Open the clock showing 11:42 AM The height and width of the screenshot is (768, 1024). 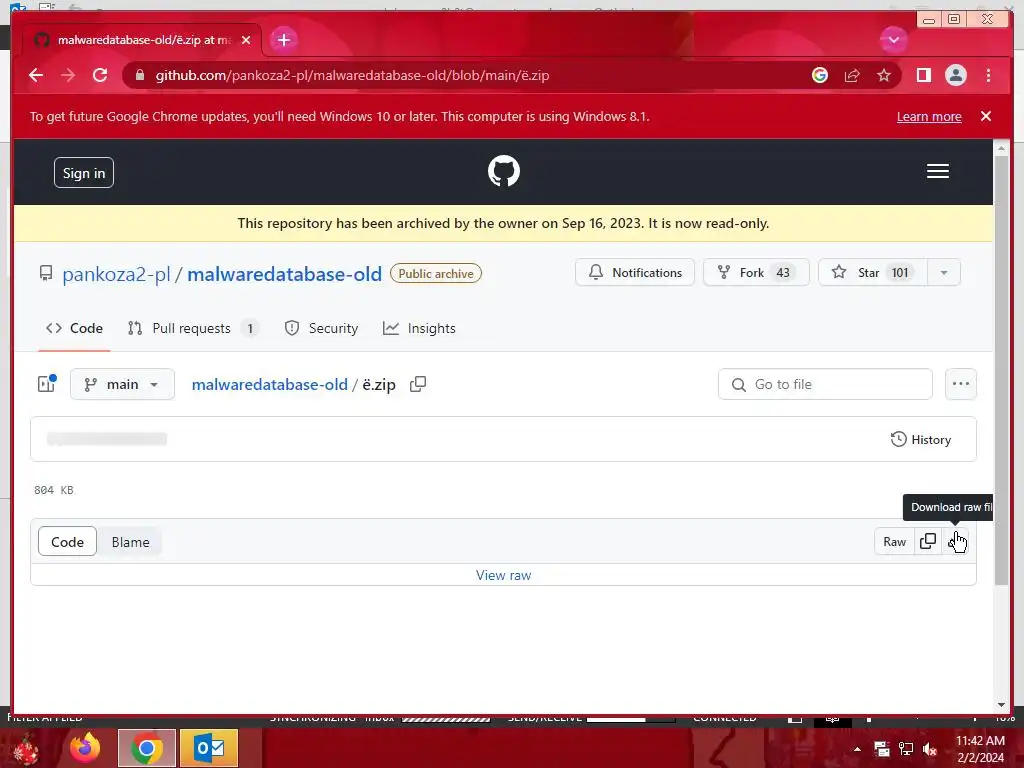[980, 749]
